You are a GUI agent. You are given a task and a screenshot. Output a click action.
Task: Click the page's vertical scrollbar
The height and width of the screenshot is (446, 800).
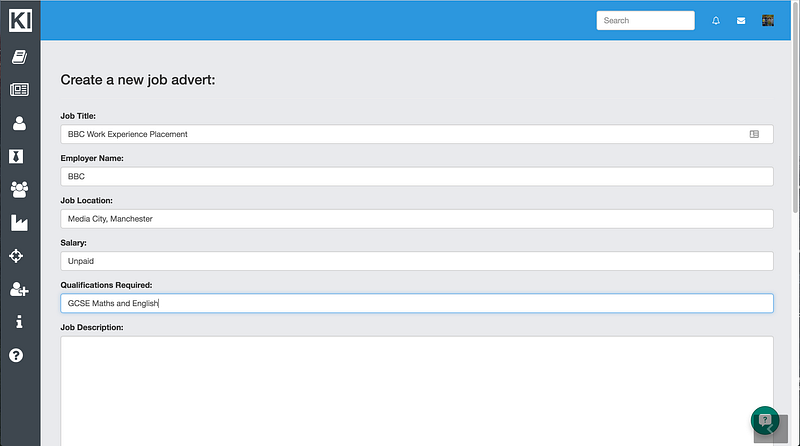point(795,150)
